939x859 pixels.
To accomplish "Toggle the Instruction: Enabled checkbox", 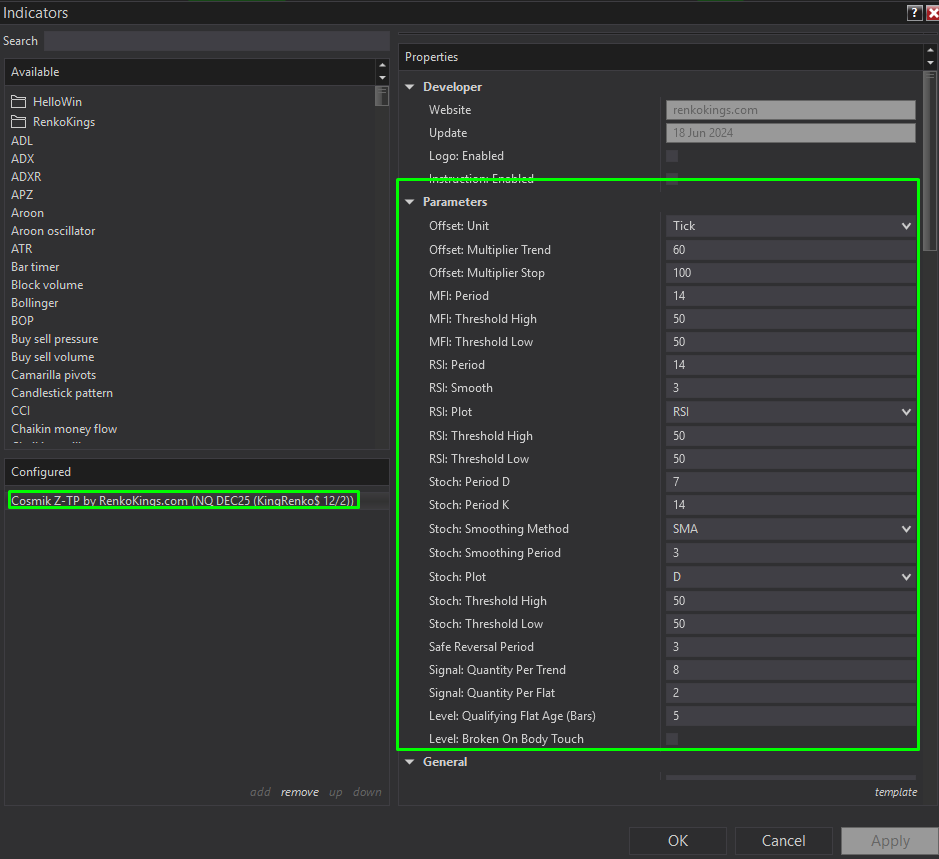I will [x=672, y=179].
